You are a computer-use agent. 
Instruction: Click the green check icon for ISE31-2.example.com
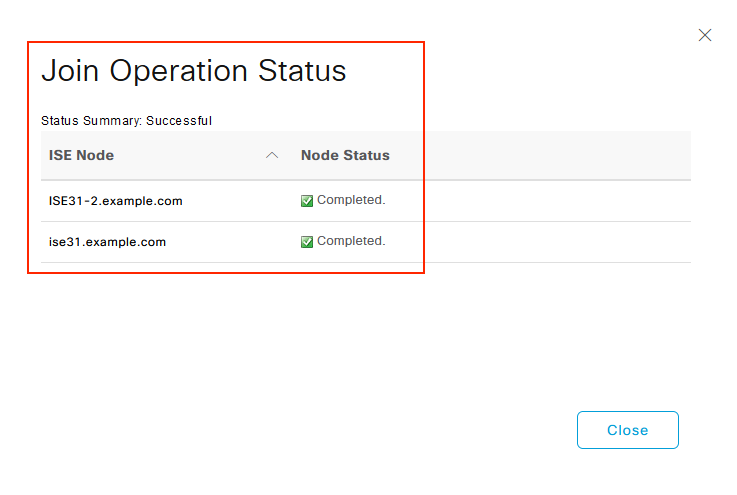point(307,201)
